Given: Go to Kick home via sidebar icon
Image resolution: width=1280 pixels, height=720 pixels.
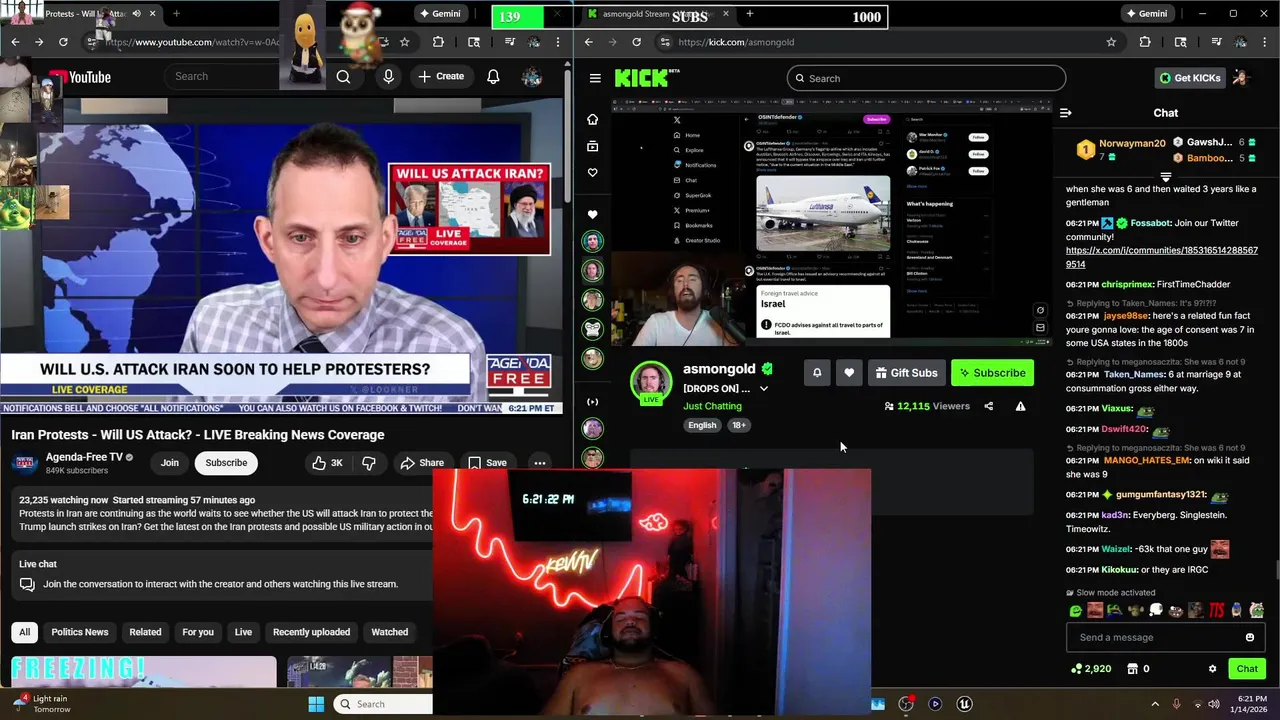Looking at the screenshot, I should pos(592,119).
